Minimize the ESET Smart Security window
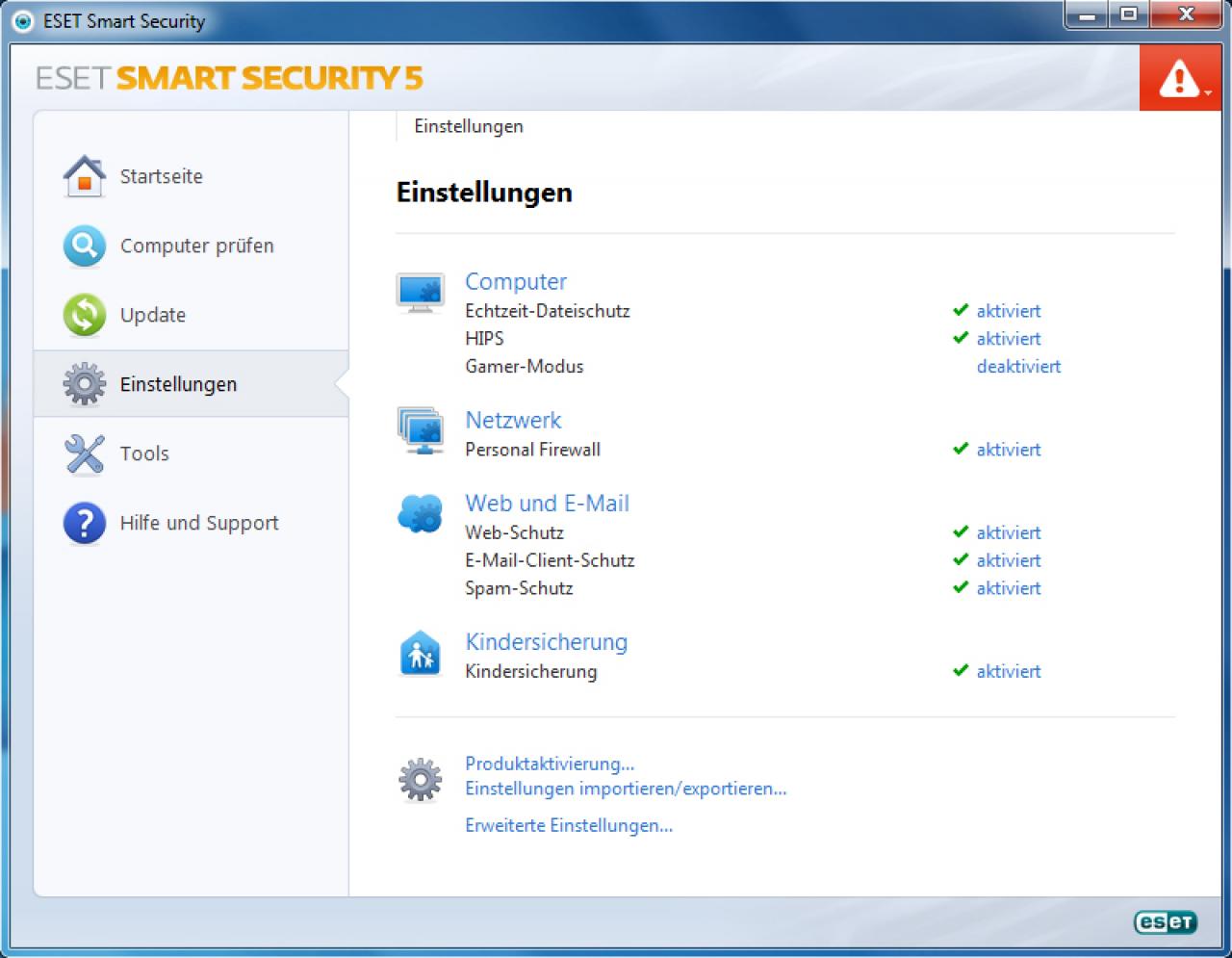Image resolution: width=1232 pixels, height=958 pixels. [x=1087, y=14]
